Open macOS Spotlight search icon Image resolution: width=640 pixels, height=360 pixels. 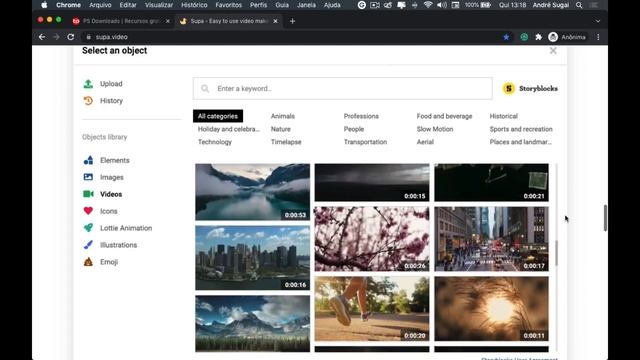point(579,5)
